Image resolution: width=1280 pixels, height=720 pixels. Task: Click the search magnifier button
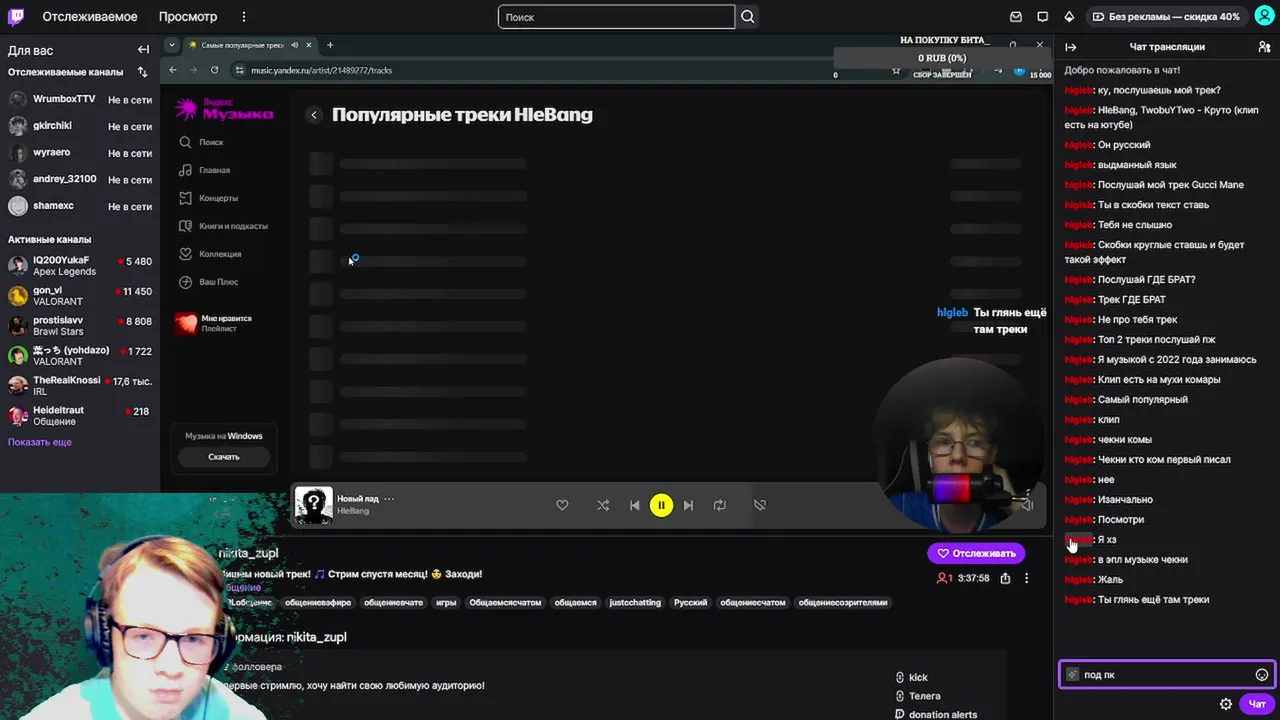click(x=748, y=17)
